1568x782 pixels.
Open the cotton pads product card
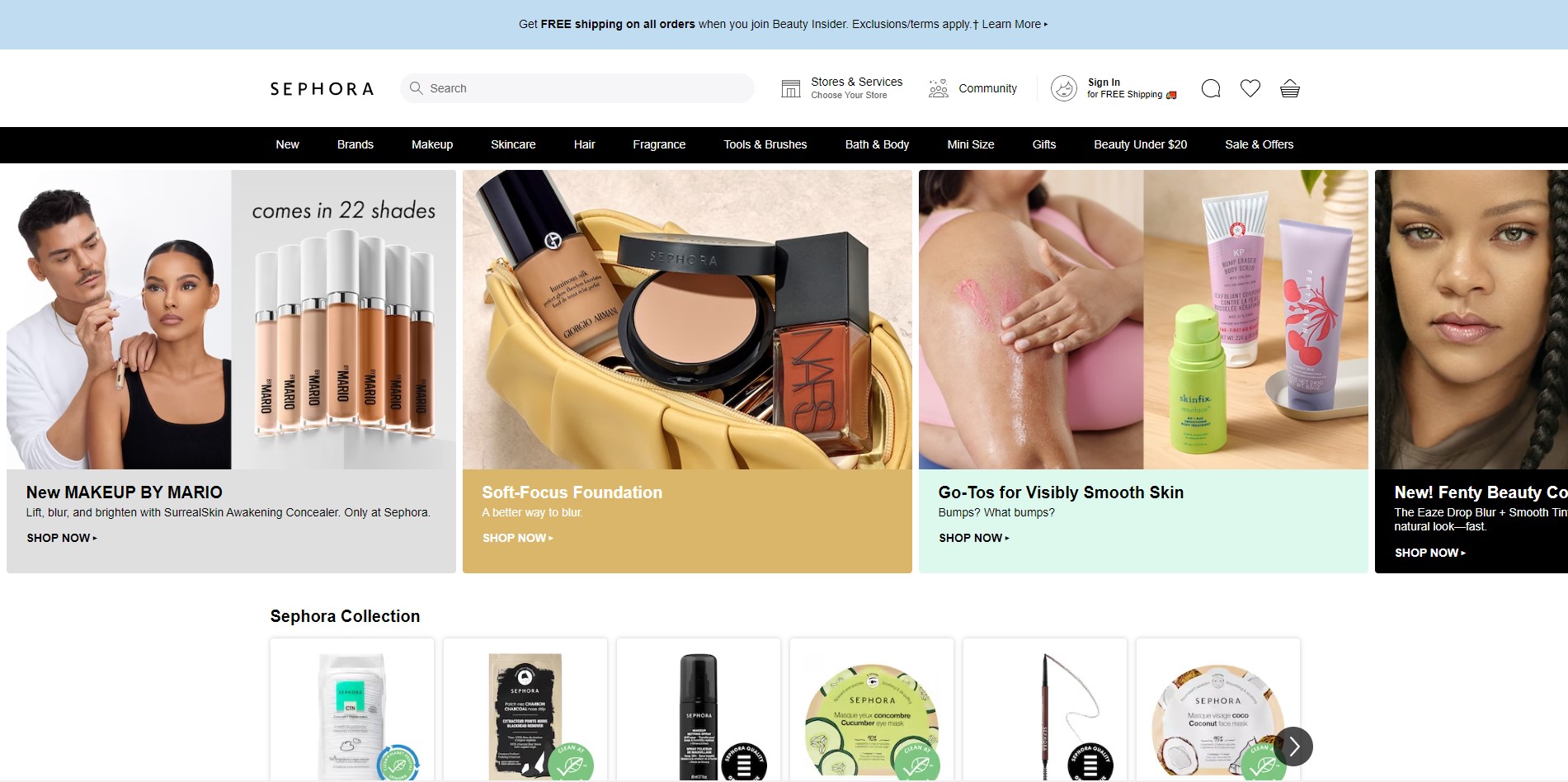coord(352,710)
